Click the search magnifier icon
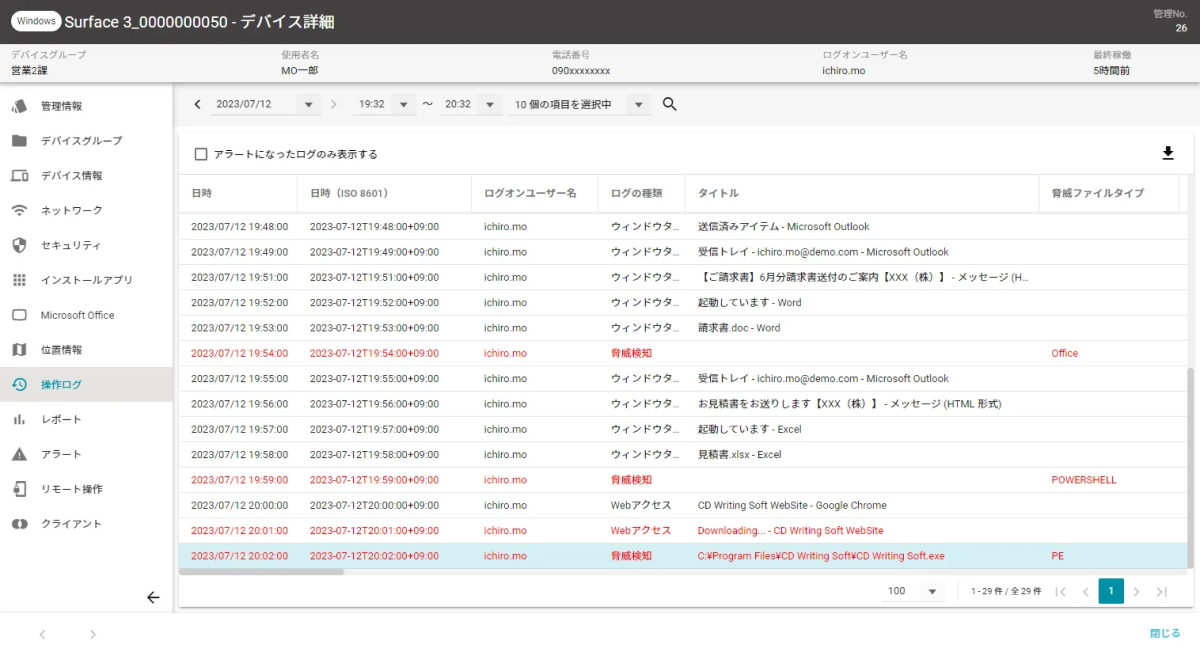Viewport: 1200px width, 650px height. tap(670, 104)
